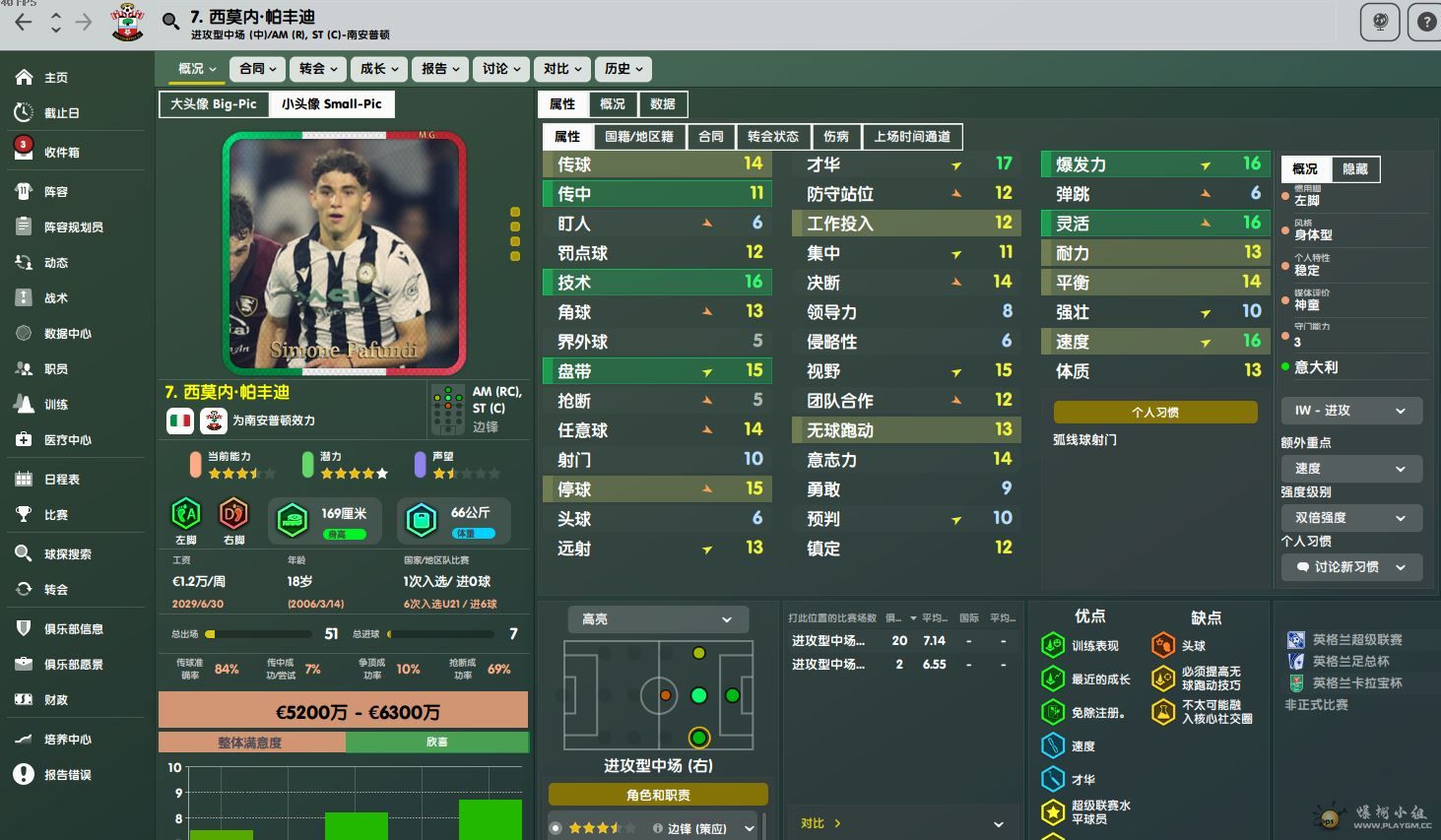Click the 整体满意度 satisfaction bar
This screenshot has height=840, width=1441.
click(x=343, y=743)
